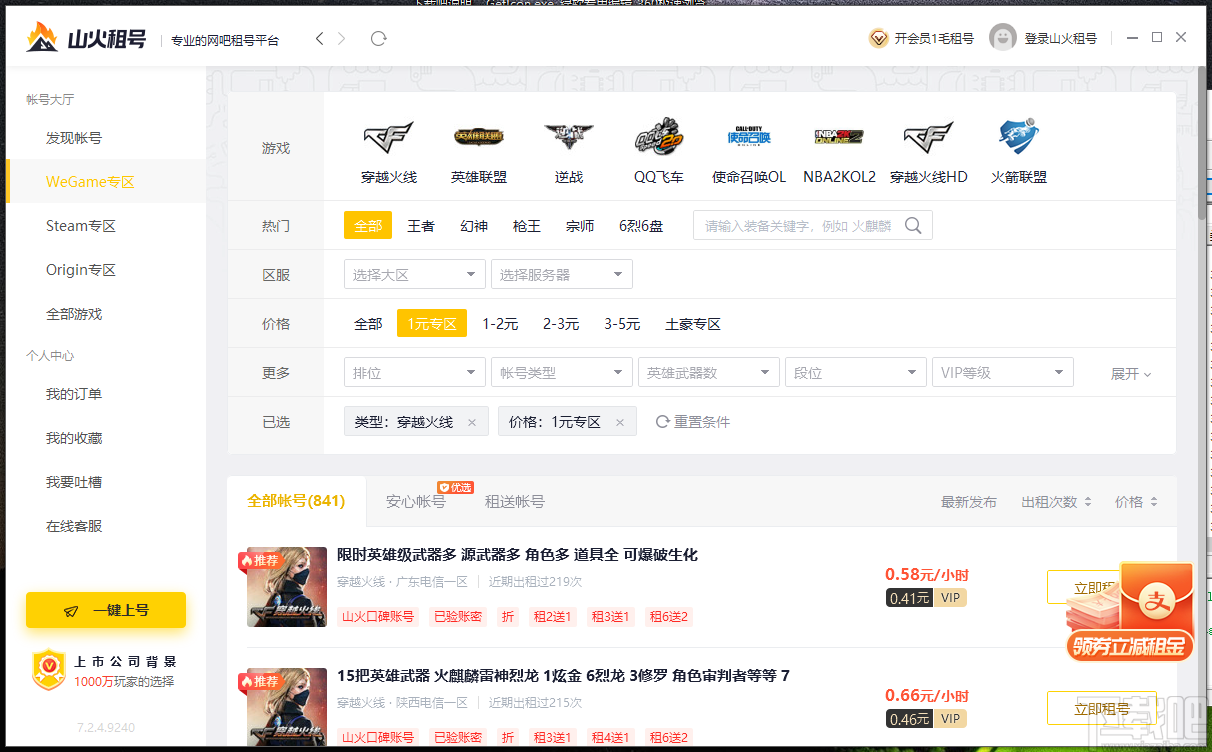Go back with the left arrow
This screenshot has width=1212, height=752.
point(320,39)
